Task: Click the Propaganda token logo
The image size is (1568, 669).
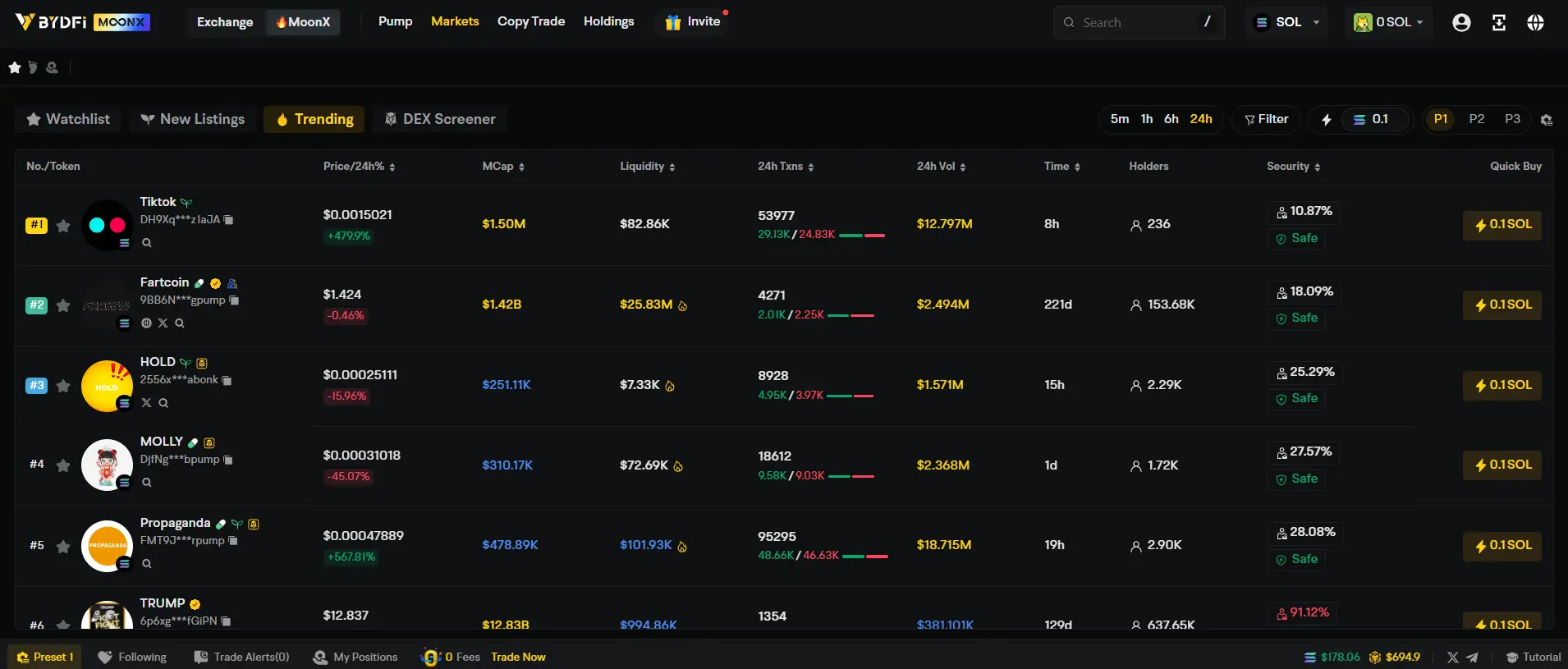Action: tap(107, 545)
